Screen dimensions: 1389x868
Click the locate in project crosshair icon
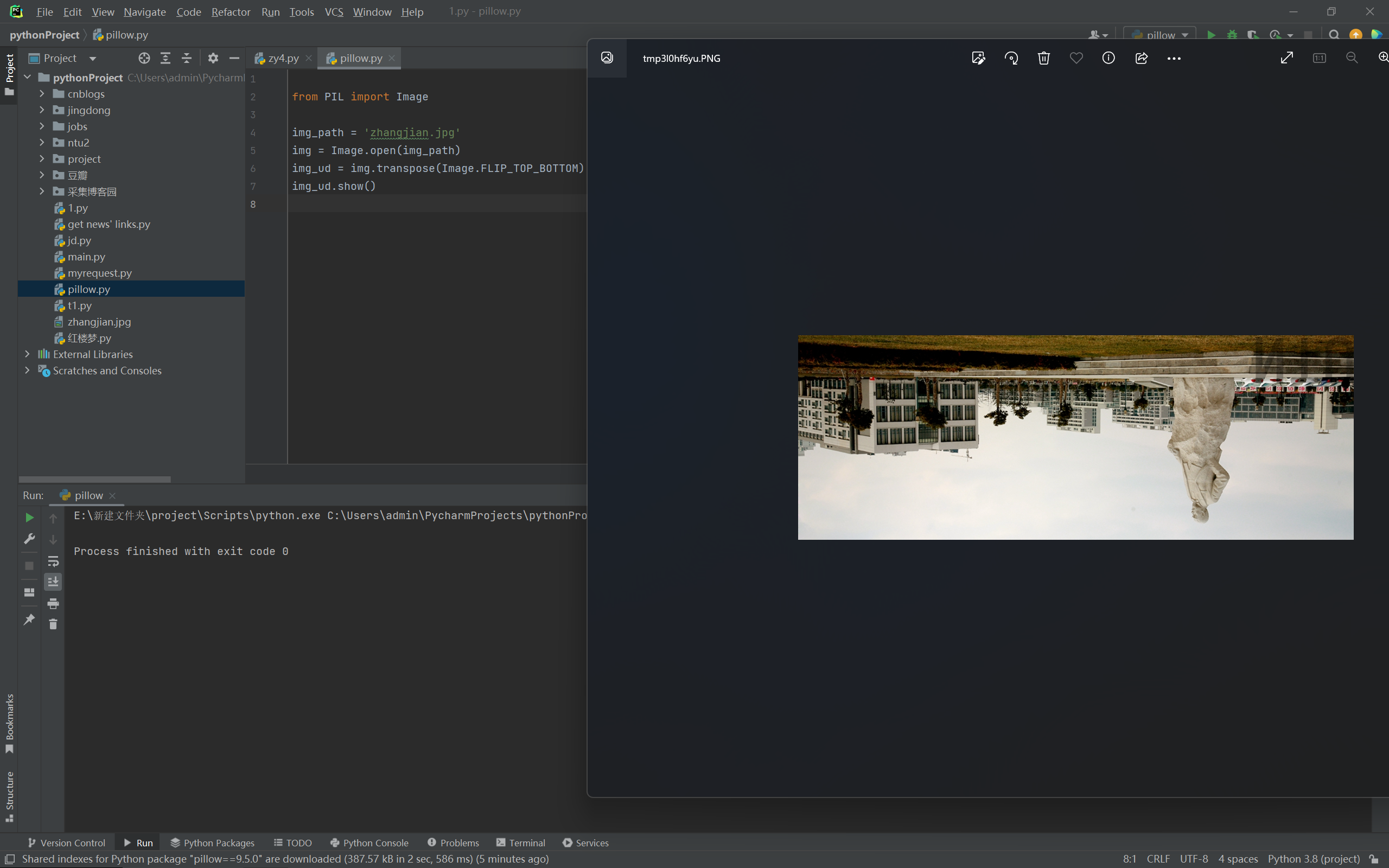point(144,58)
